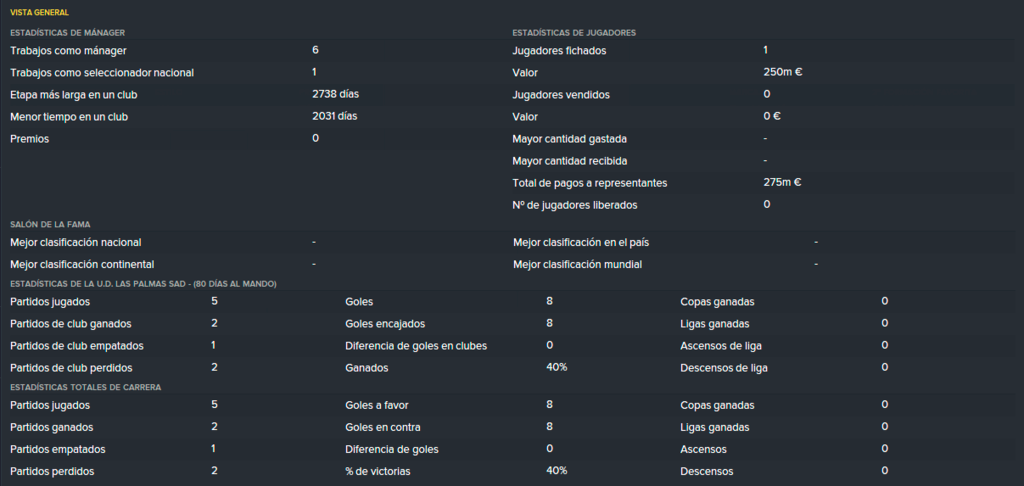Click the U.D. Las Palmas SAD stats header
The image size is (1024, 486).
click(x=143, y=284)
